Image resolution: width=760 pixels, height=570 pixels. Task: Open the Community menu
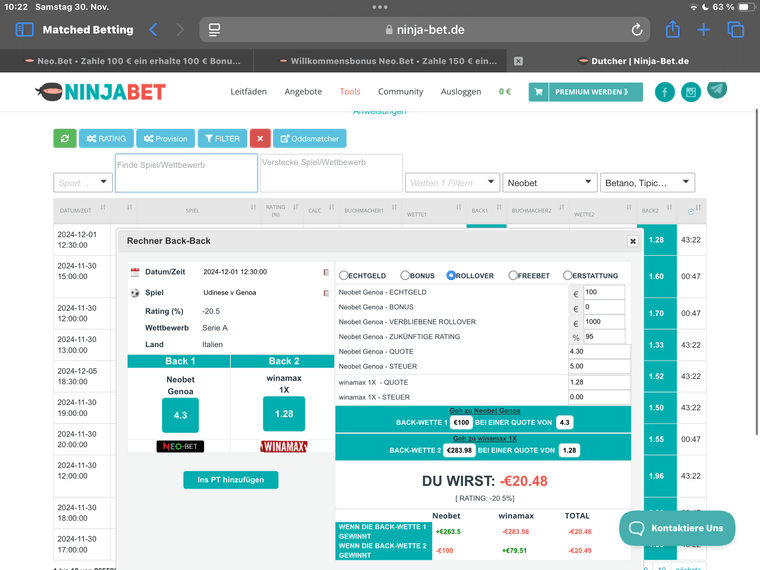coord(400,92)
